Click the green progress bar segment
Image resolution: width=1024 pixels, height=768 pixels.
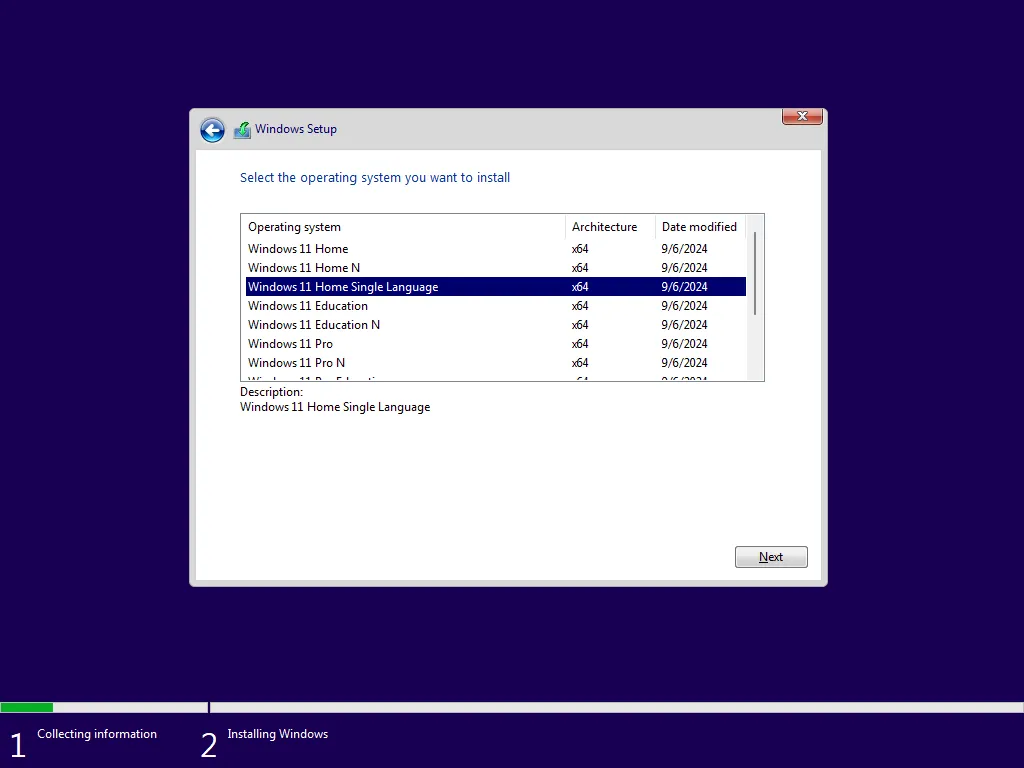[26, 707]
